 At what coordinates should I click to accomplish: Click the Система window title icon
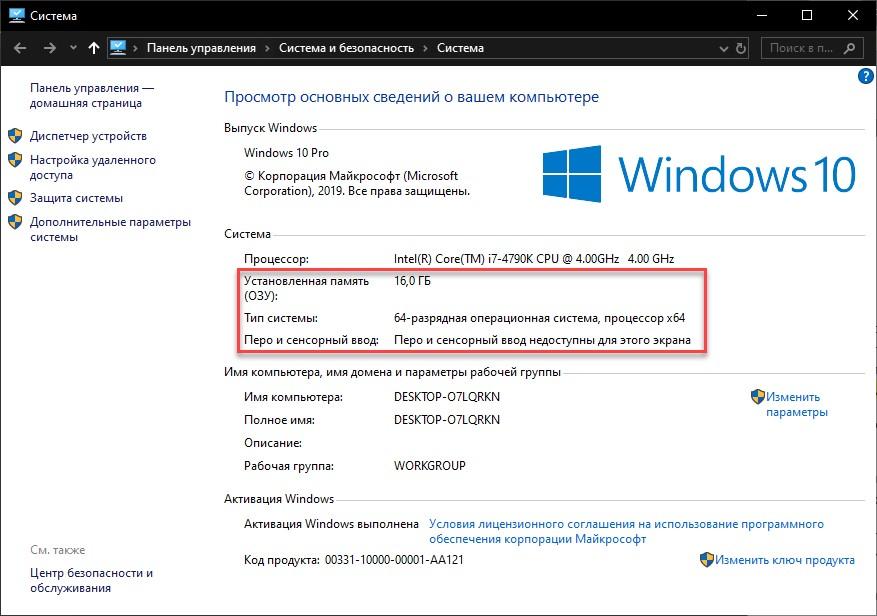pos(17,15)
